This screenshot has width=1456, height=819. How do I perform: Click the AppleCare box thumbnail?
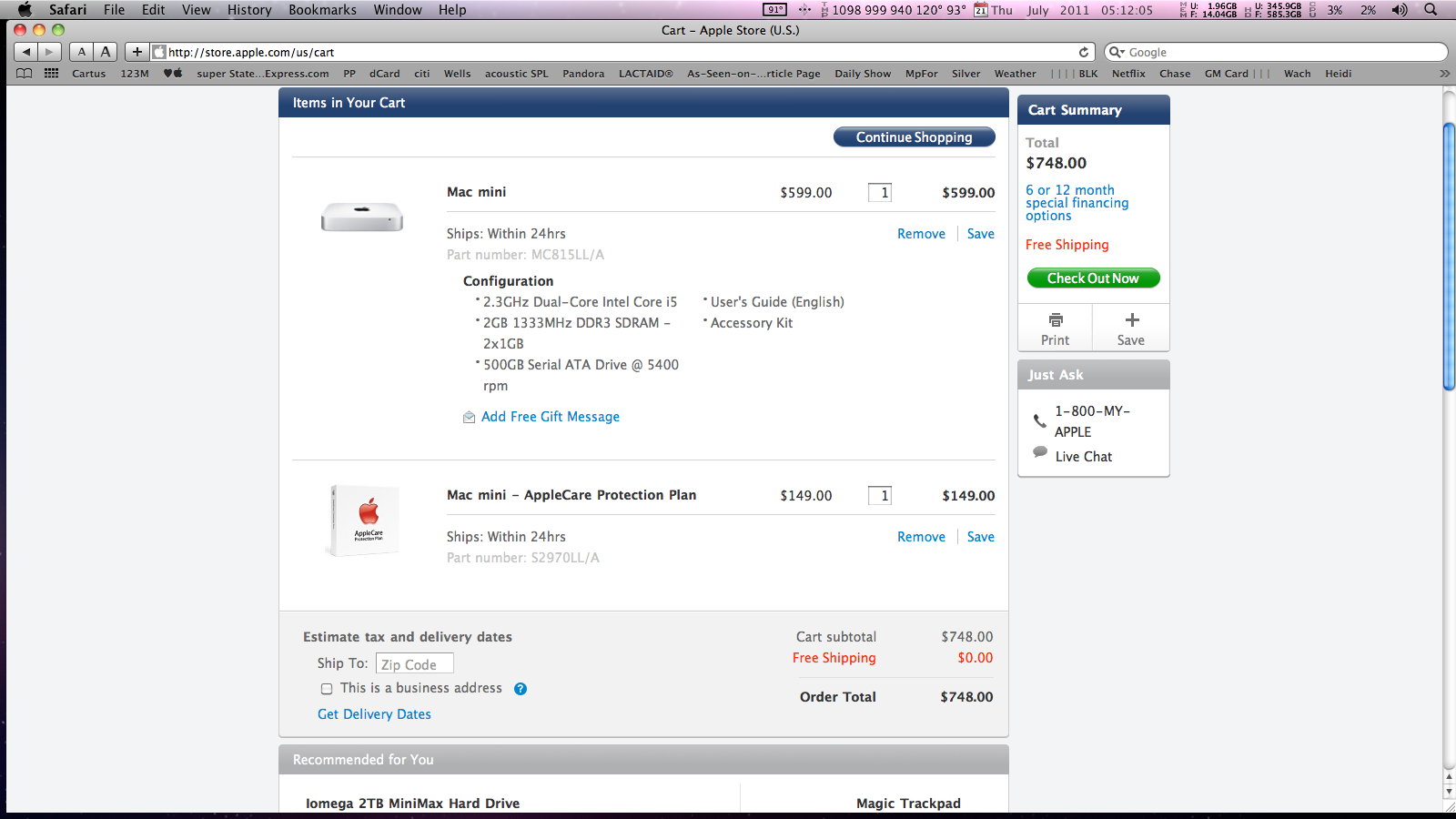pos(363,521)
